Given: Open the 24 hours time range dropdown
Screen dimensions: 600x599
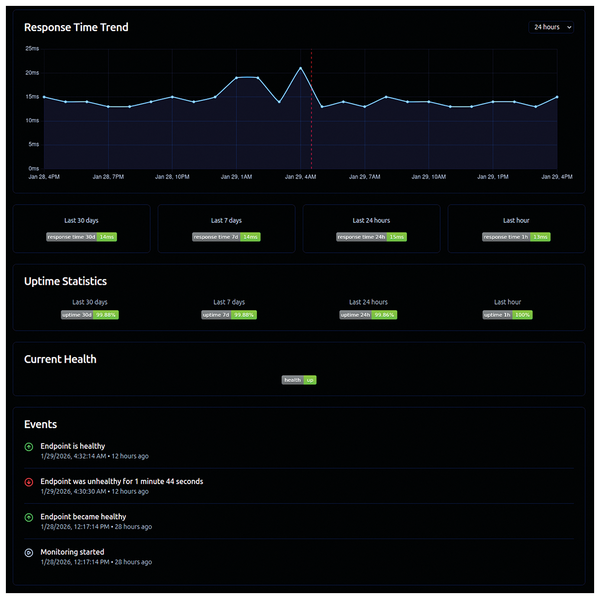Looking at the screenshot, I should pyautogui.click(x=551, y=27).
